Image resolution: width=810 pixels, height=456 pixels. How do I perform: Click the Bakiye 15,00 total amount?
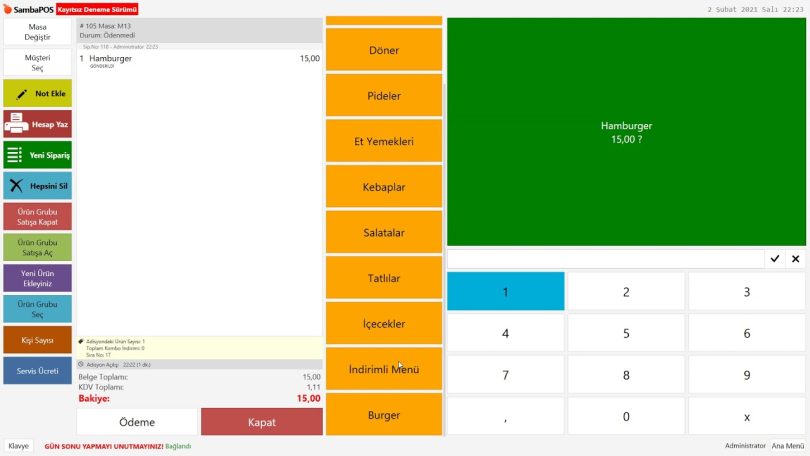click(x=308, y=398)
